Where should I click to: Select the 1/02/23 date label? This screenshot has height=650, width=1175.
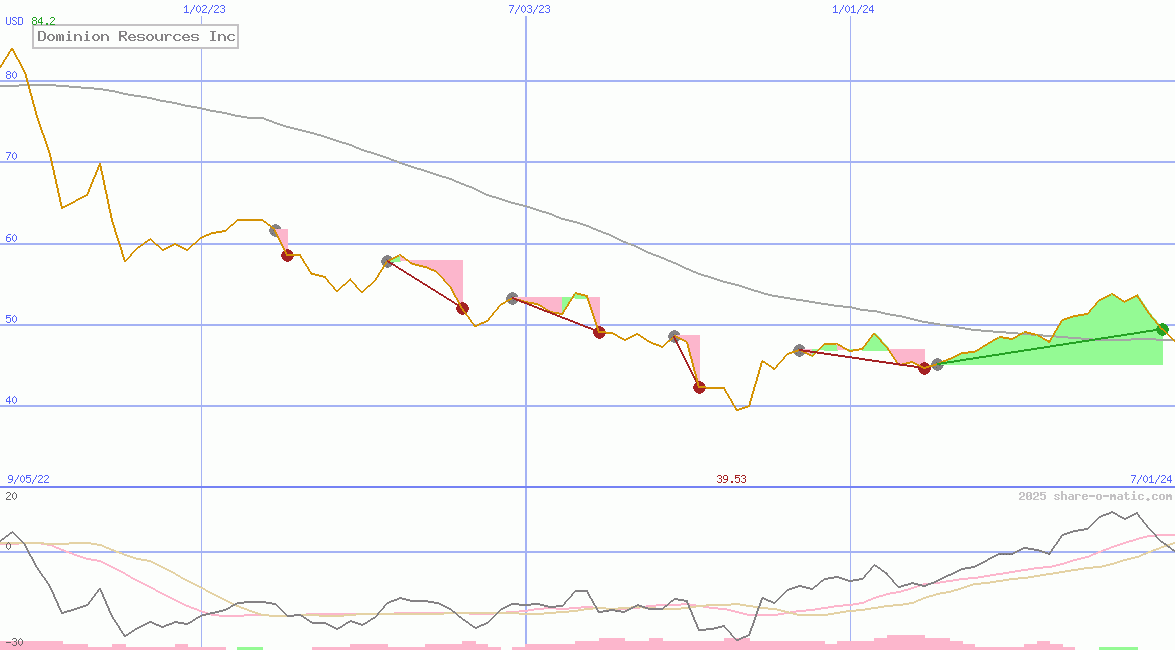(x=205, y=9)
